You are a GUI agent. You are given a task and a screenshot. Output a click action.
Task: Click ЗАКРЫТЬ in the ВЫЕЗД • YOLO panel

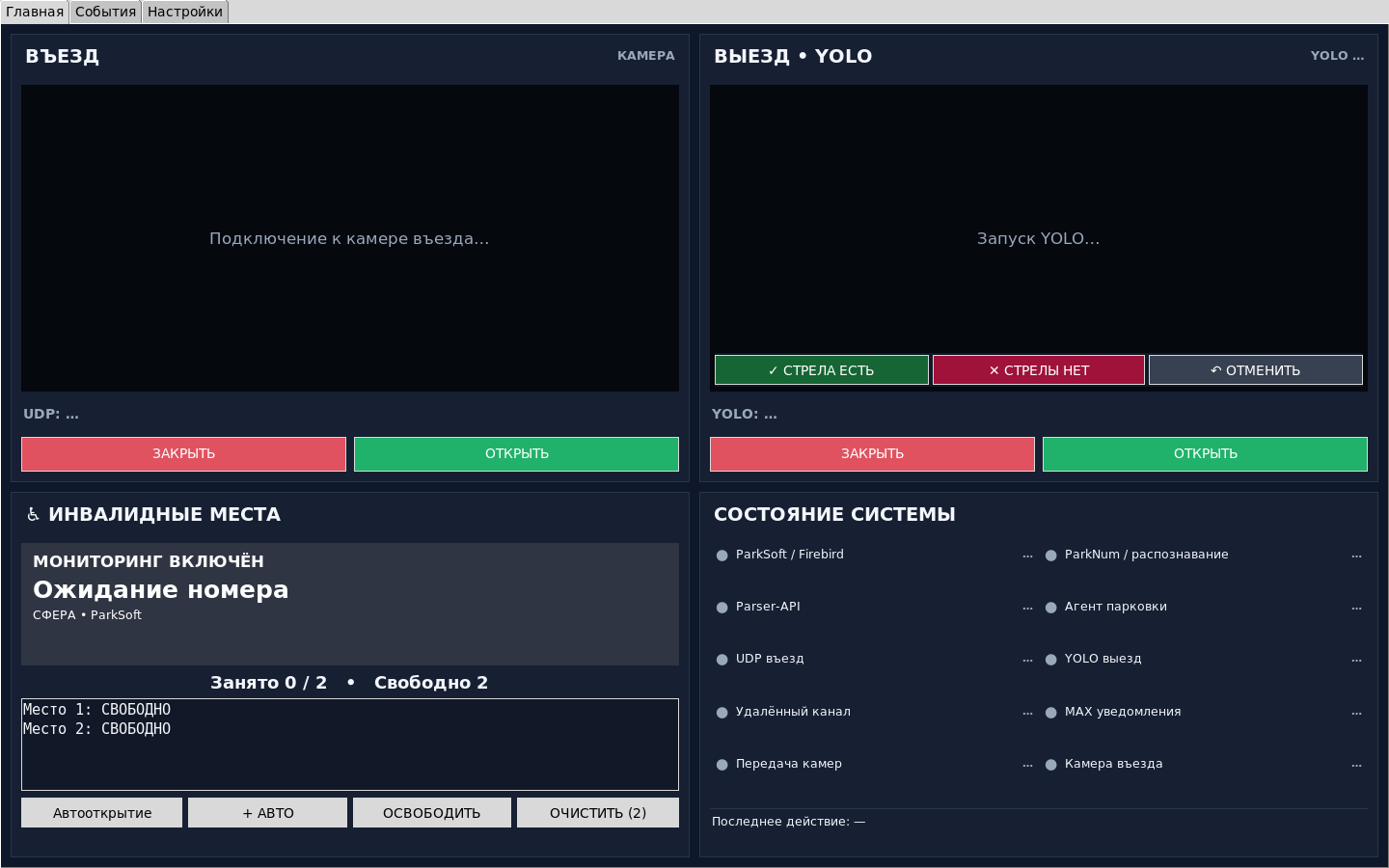[x=872, y=454]
